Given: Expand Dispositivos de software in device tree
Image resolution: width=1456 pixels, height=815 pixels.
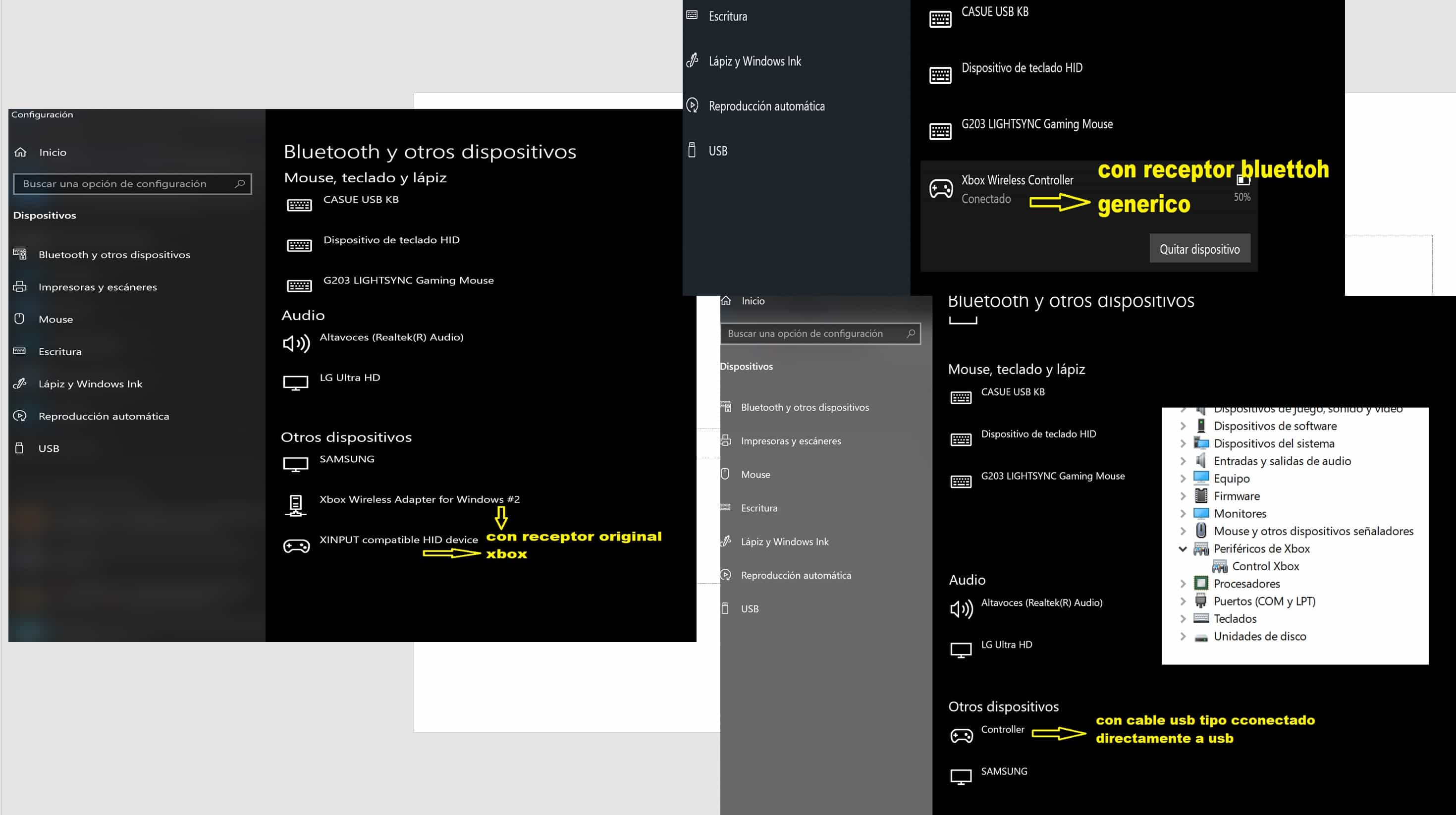Looking at the screenshot, I should click(x=1183, y=426).
